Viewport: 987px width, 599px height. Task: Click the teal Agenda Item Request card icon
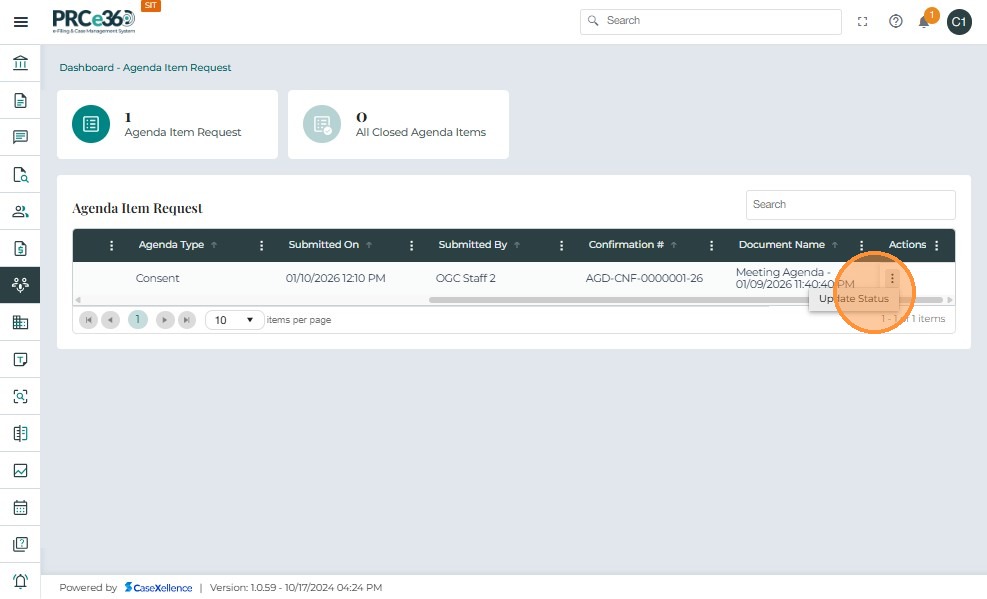pos(91,124)
